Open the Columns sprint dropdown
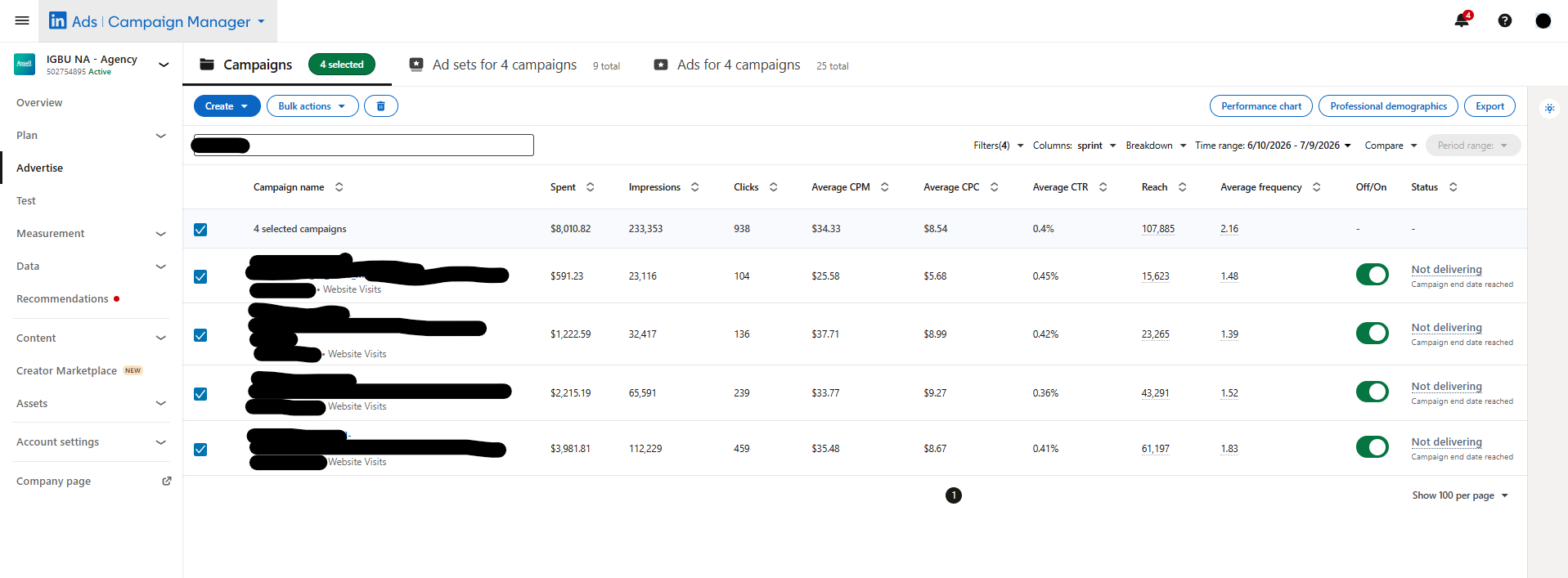 click(1075, 146)
